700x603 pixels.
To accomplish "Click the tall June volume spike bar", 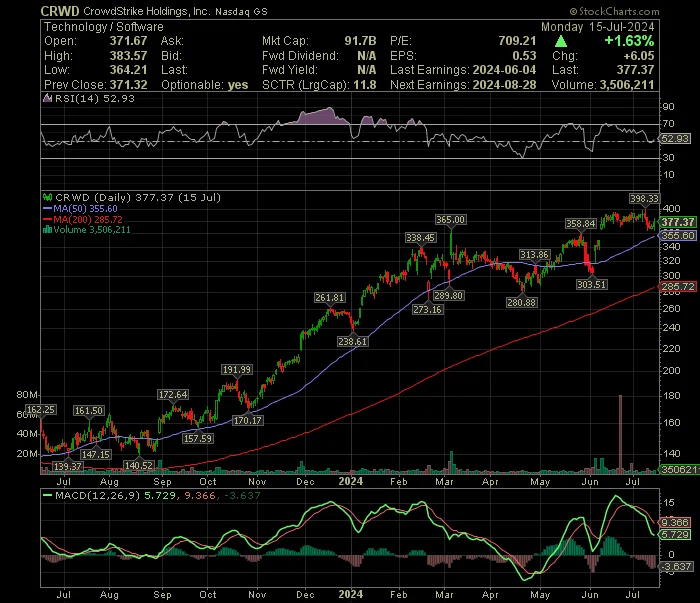I will pos(620,434).
